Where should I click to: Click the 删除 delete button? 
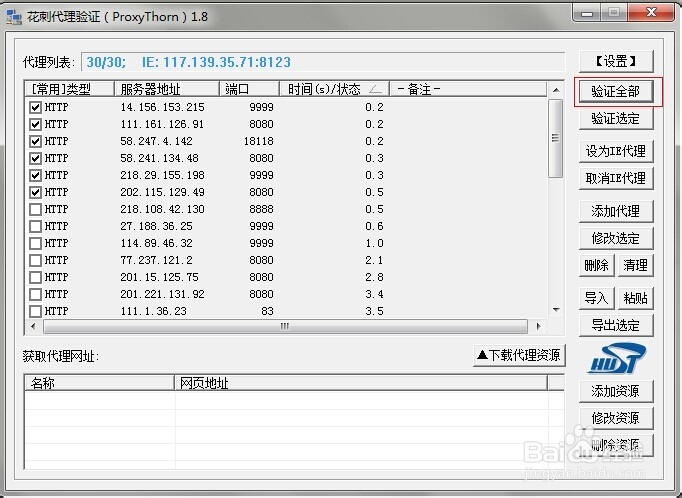pyautogui.click(x=596, y=265)
